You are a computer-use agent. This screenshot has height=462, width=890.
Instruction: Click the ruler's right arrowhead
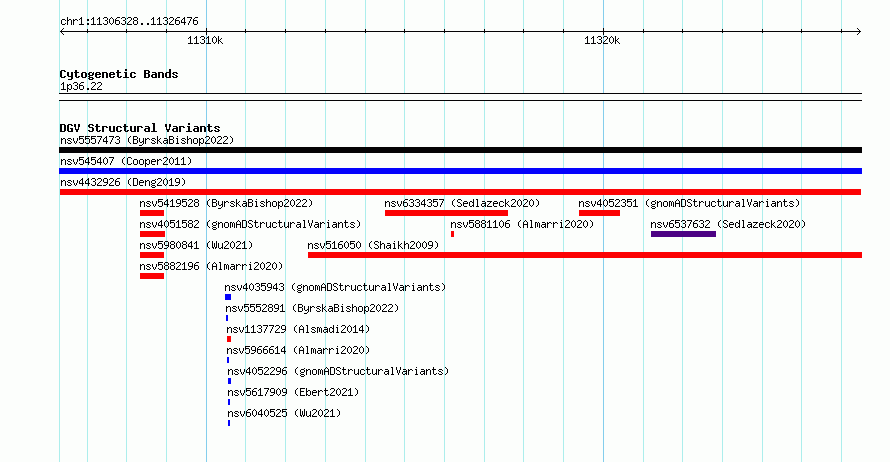click(x=859, y=32)
